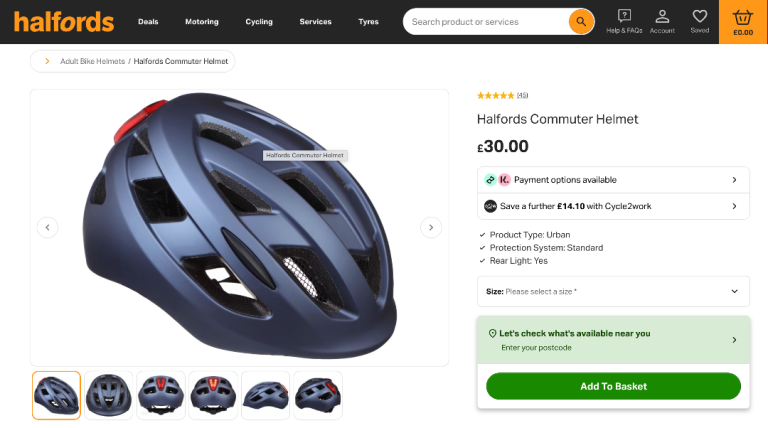Click Add To Basket button
The height and width of the screenshot is (428, 768).
pyautogui.click(x=613, y=386)
